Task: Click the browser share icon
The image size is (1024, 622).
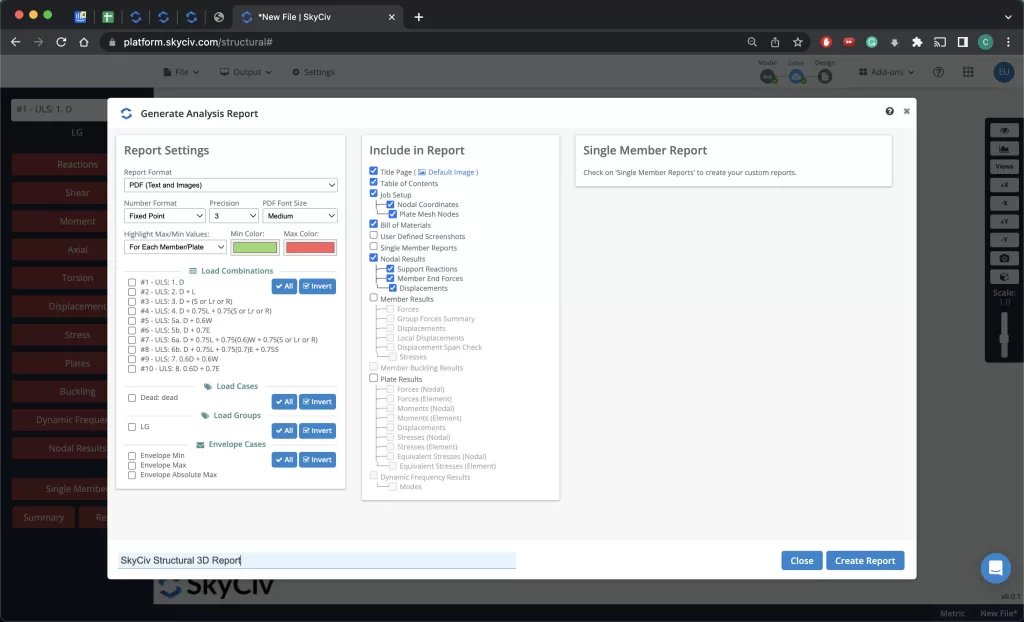Action: tap(775, 42)
